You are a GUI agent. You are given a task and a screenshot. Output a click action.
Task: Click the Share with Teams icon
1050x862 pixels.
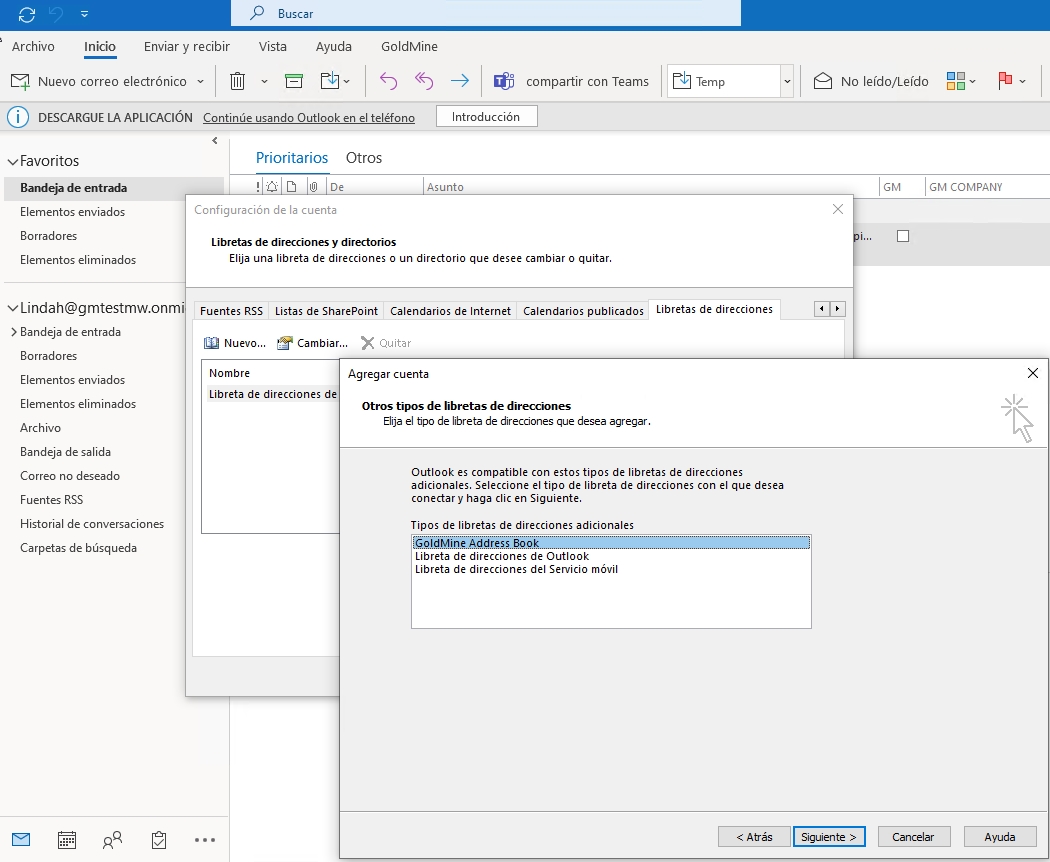pos(504,81)
